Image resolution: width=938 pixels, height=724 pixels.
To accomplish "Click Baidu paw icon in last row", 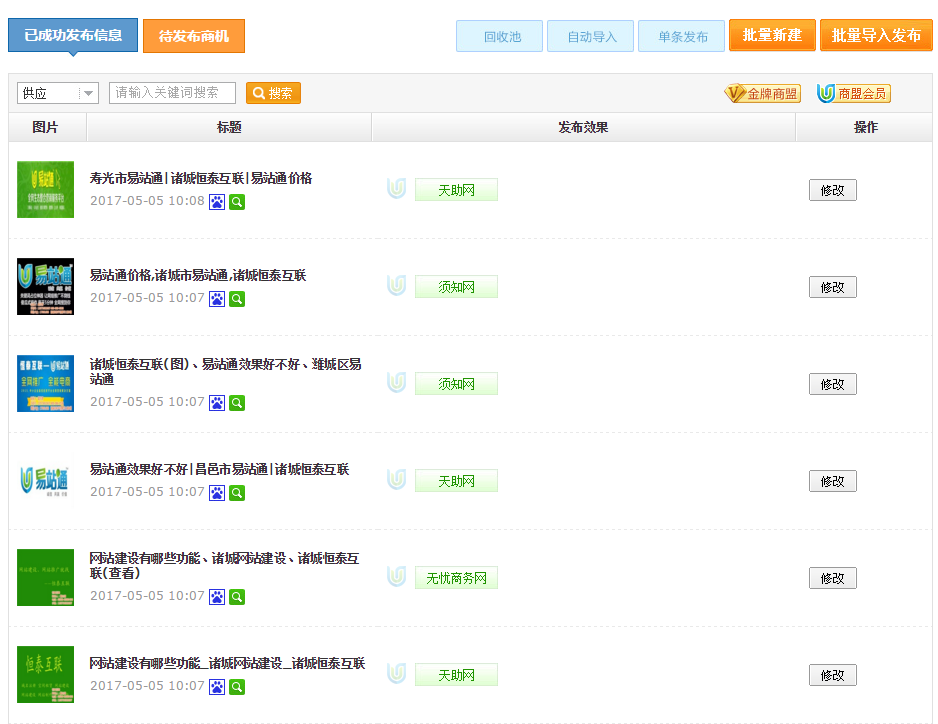I will coord(217,687).
